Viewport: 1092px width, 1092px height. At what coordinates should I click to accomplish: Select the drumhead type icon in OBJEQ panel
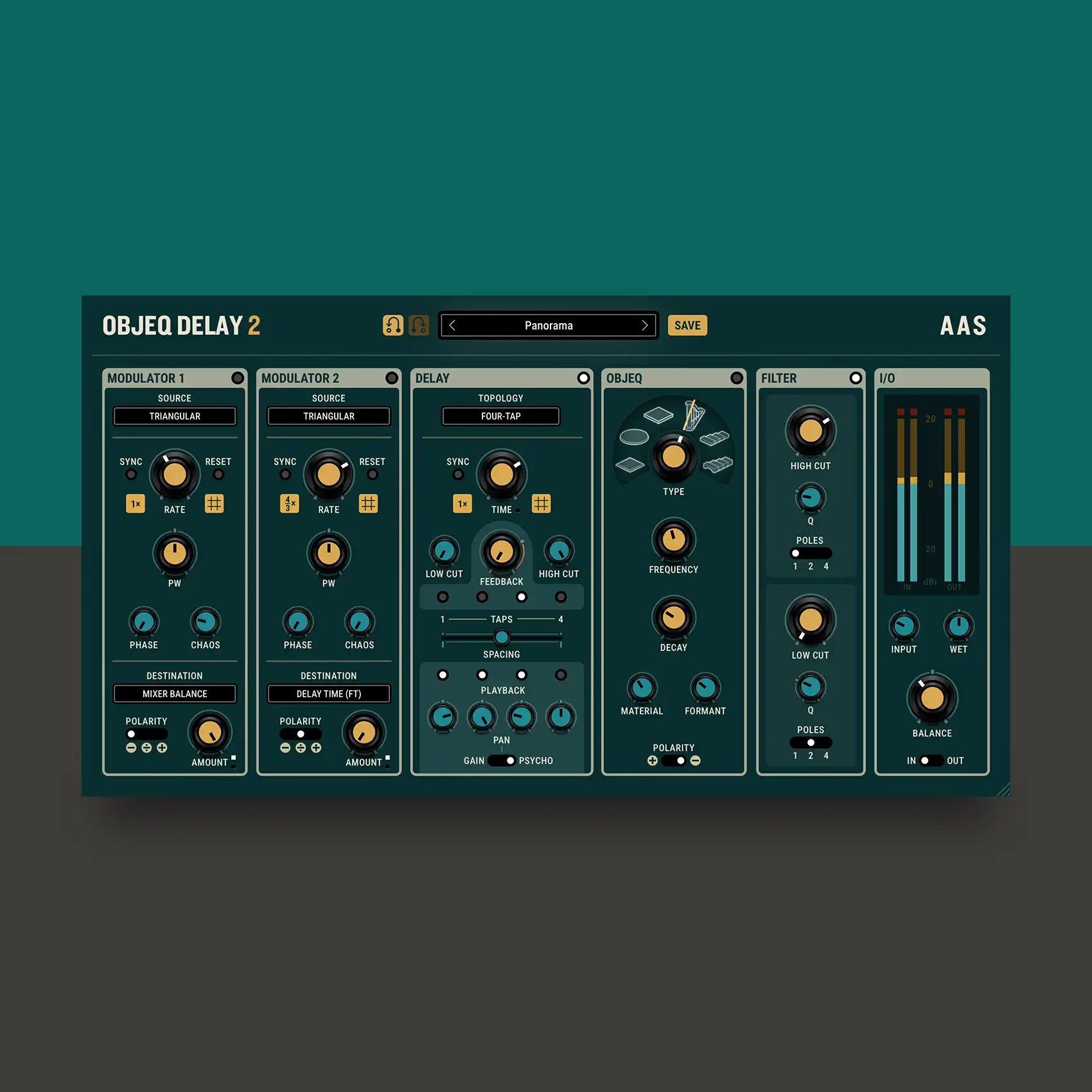(x=635, y=437)
